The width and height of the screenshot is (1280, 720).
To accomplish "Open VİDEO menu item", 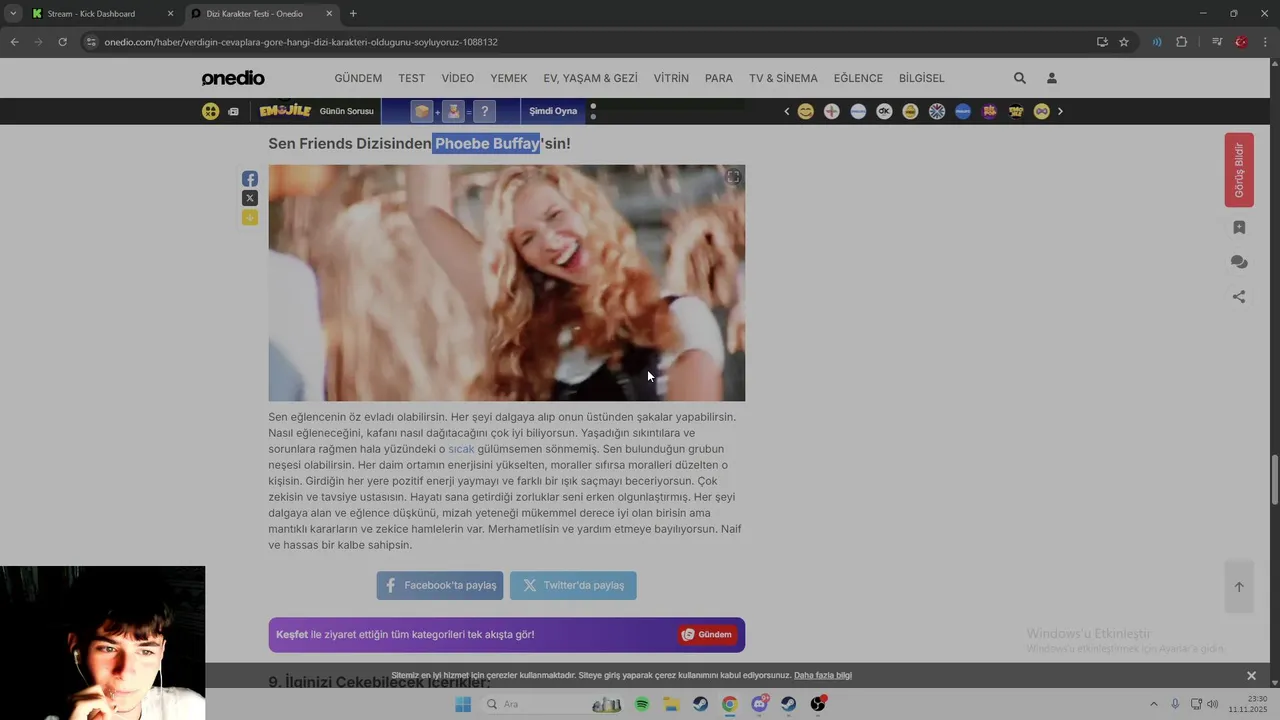I will click(x=458, y=78).
